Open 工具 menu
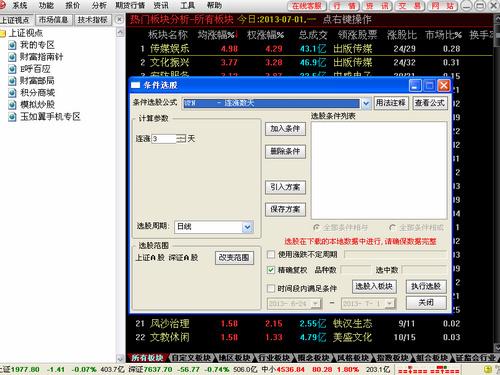The width and height of the screenshot is (500, 375). 187,5
